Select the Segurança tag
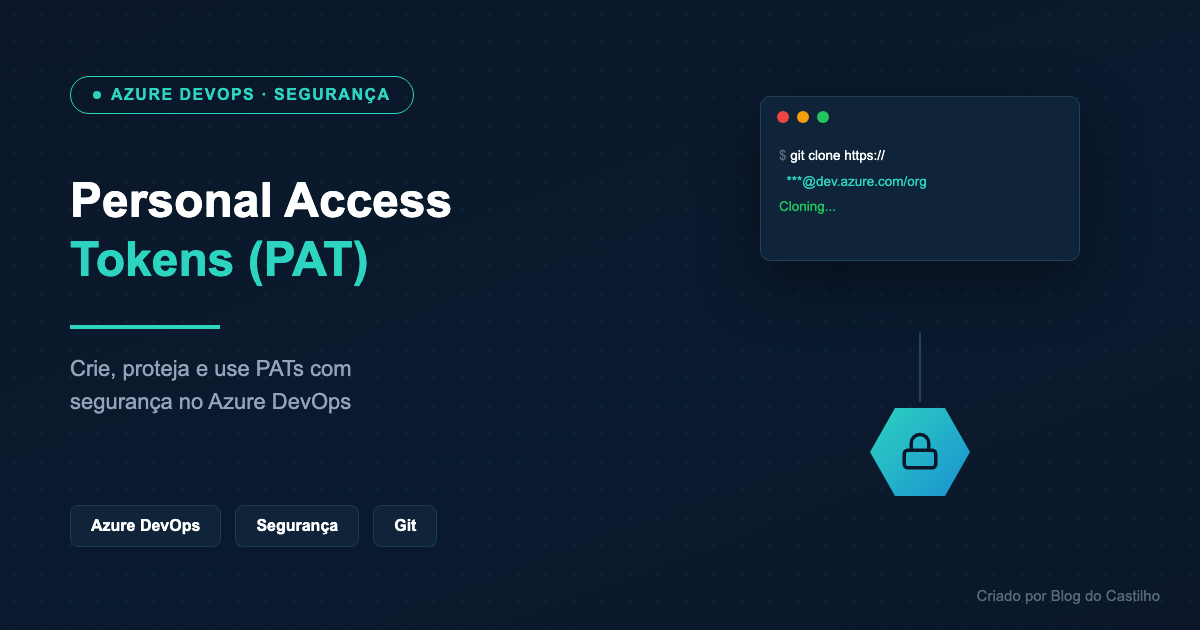 coord(297,526)
